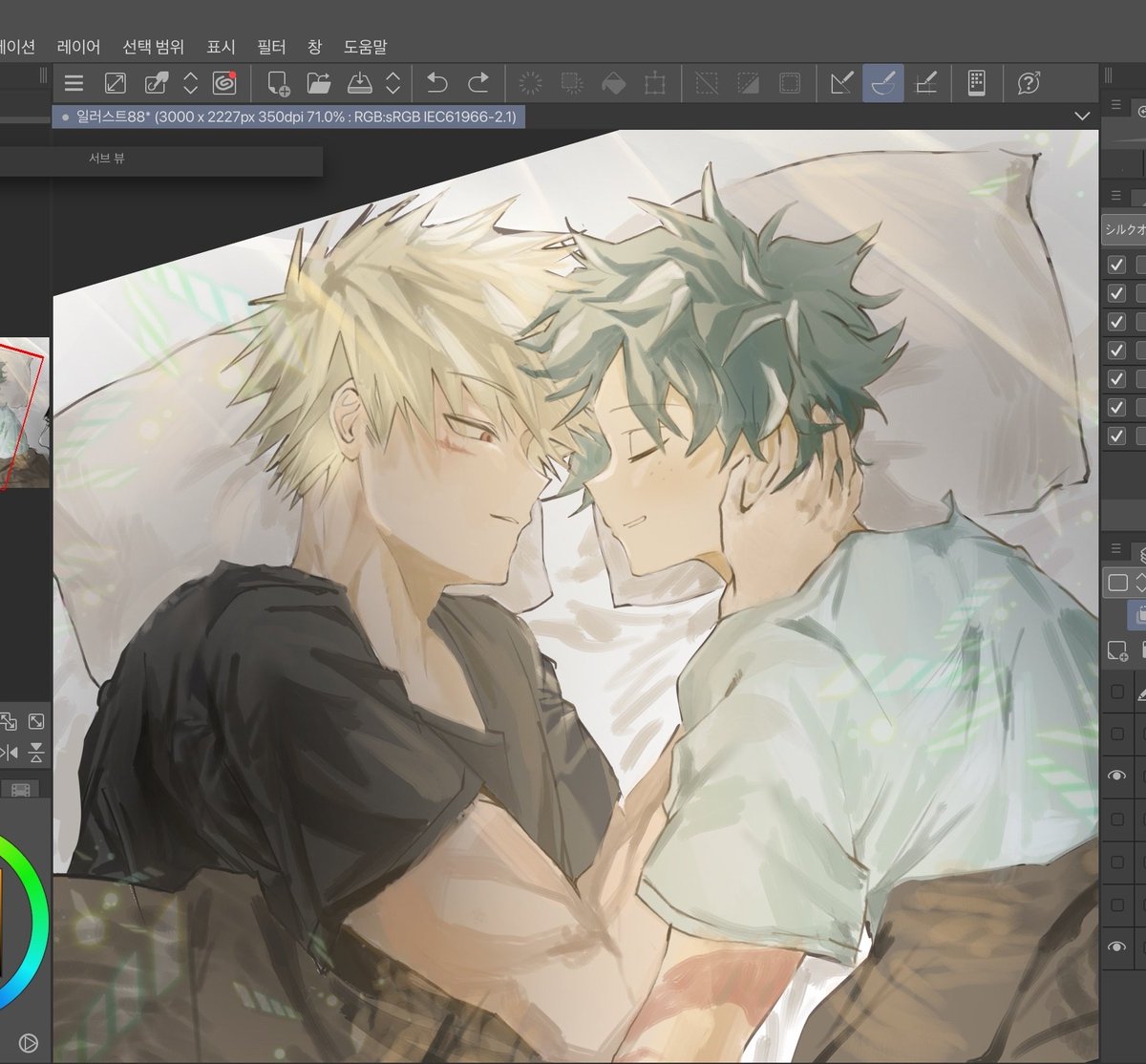Click the rounded rectangle button in layer panel
This screenshot has height=1064, width=1146.
[x=1117, y=582]
